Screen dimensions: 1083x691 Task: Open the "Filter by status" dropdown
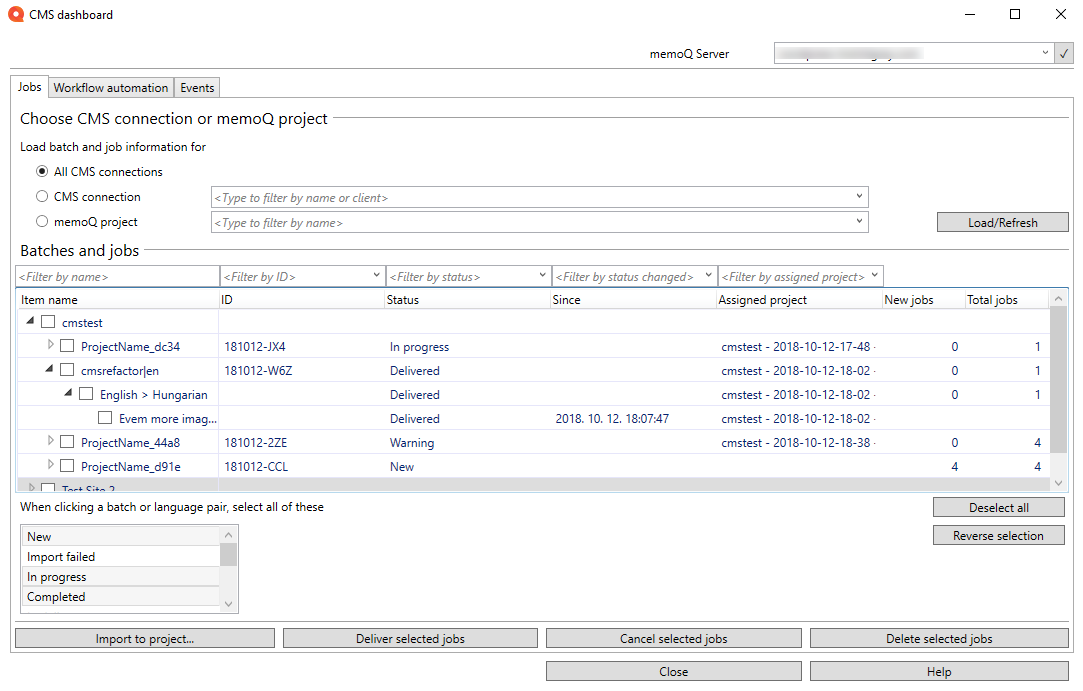tap(542, 274)
